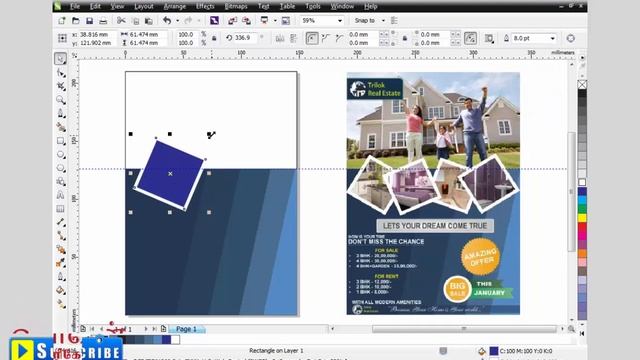Open the Snap to dropdown
The height and width of the screenshot is (360, 640).
pos(383,20)
